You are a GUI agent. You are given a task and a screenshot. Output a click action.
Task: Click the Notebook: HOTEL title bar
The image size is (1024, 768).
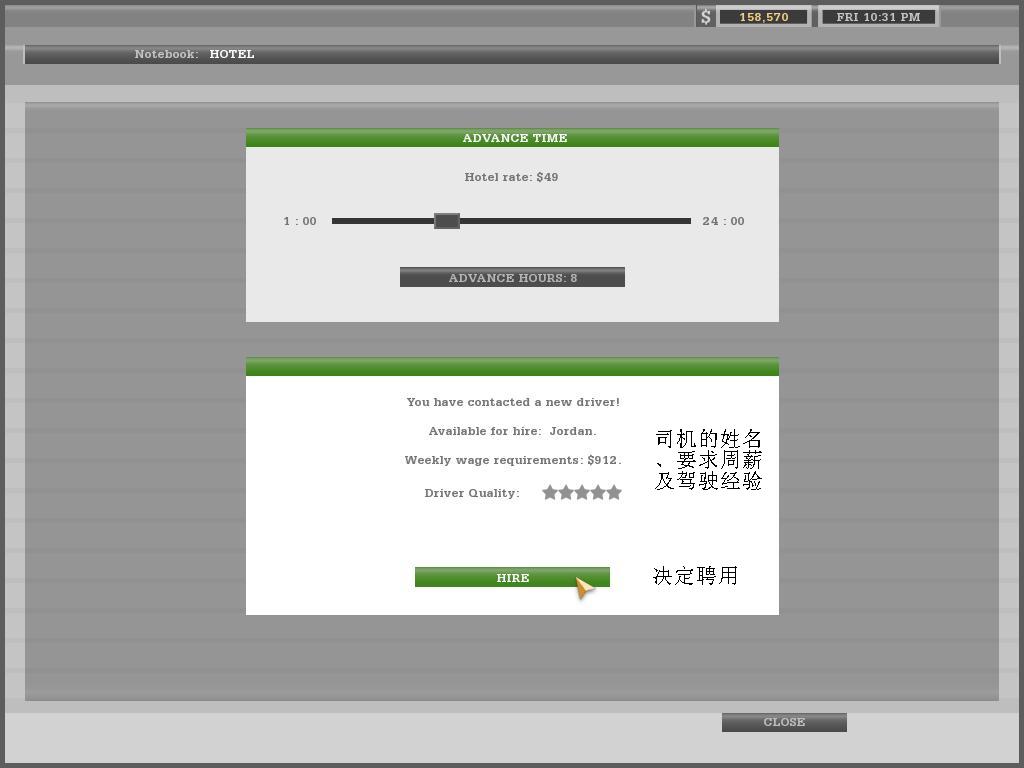(x=512, y=54)
